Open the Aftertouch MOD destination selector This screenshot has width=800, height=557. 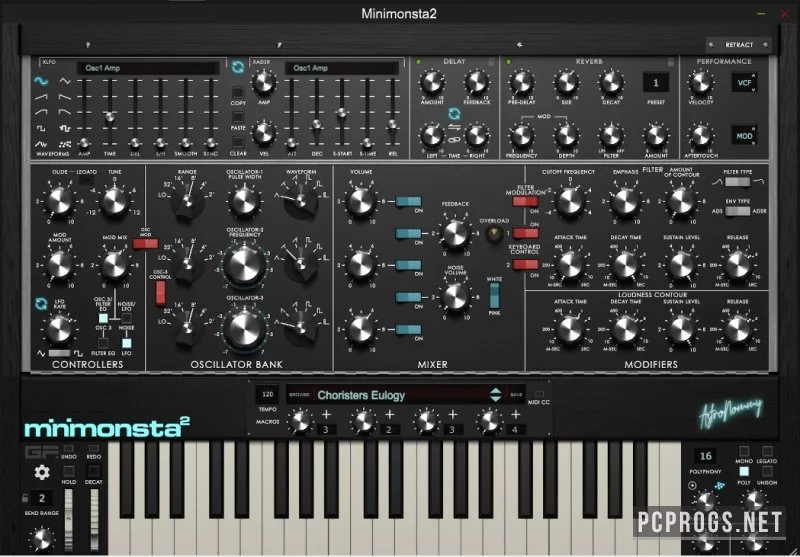pyautogui.click(x=744, y=136)
